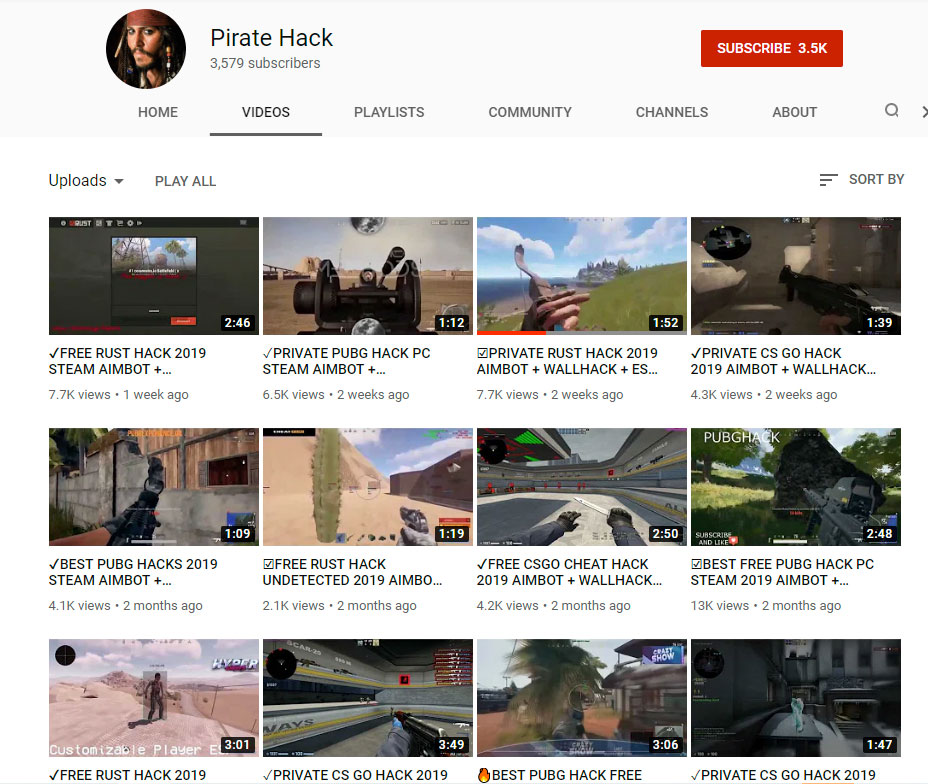
Task: Open title "PRIVATE PUBG HACK PC STEAM AIMBOT"
Action: 346,361
